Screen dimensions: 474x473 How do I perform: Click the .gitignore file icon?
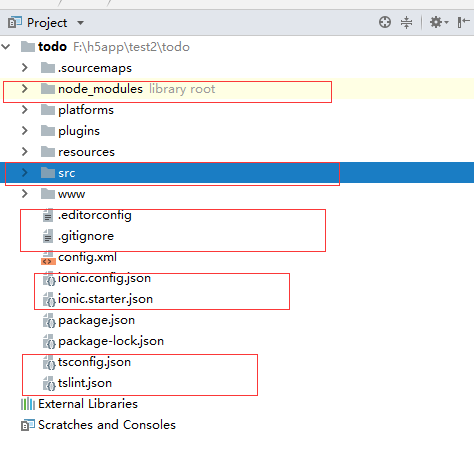(x=48, y=236)
